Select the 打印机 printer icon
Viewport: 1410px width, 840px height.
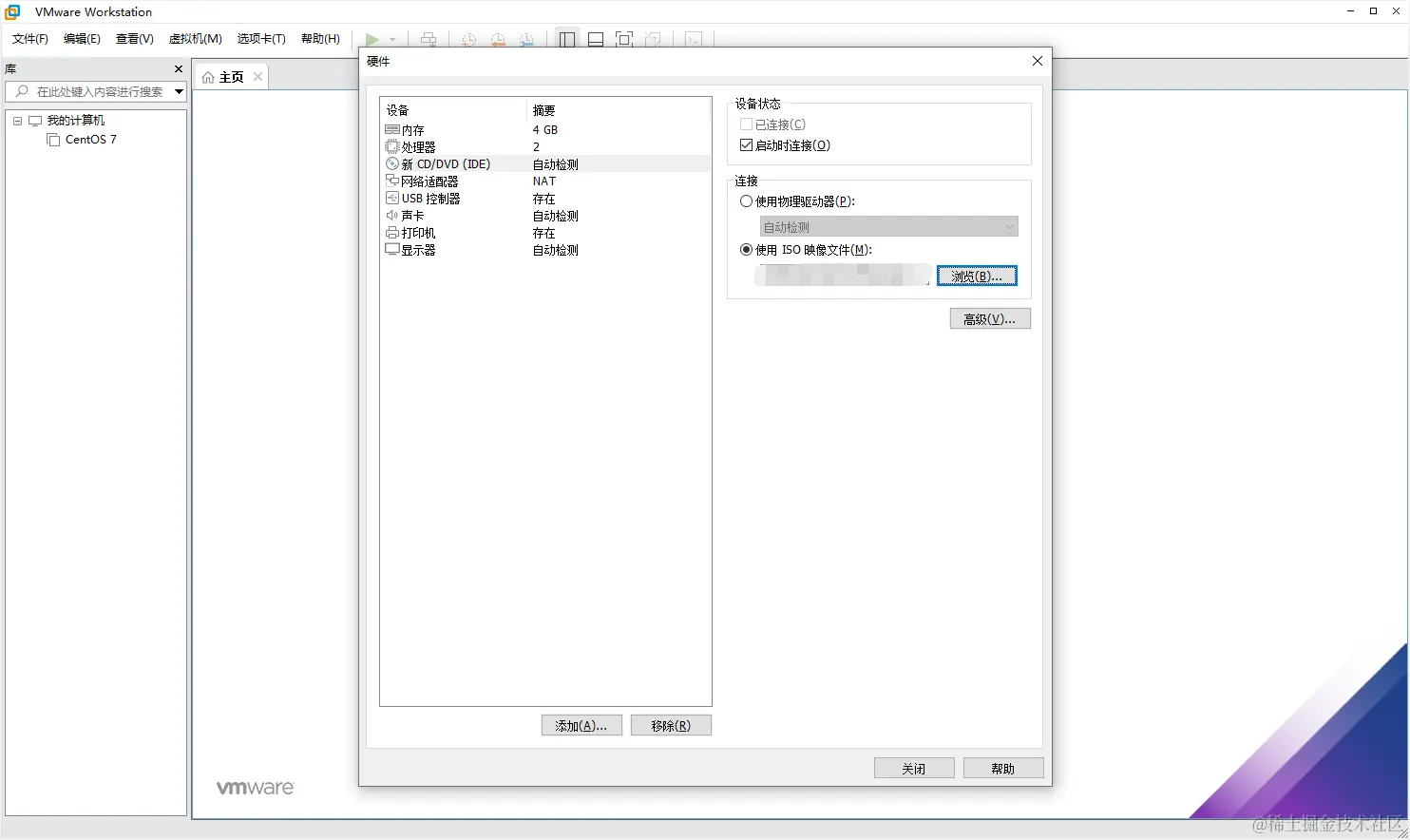coord(392,233)
